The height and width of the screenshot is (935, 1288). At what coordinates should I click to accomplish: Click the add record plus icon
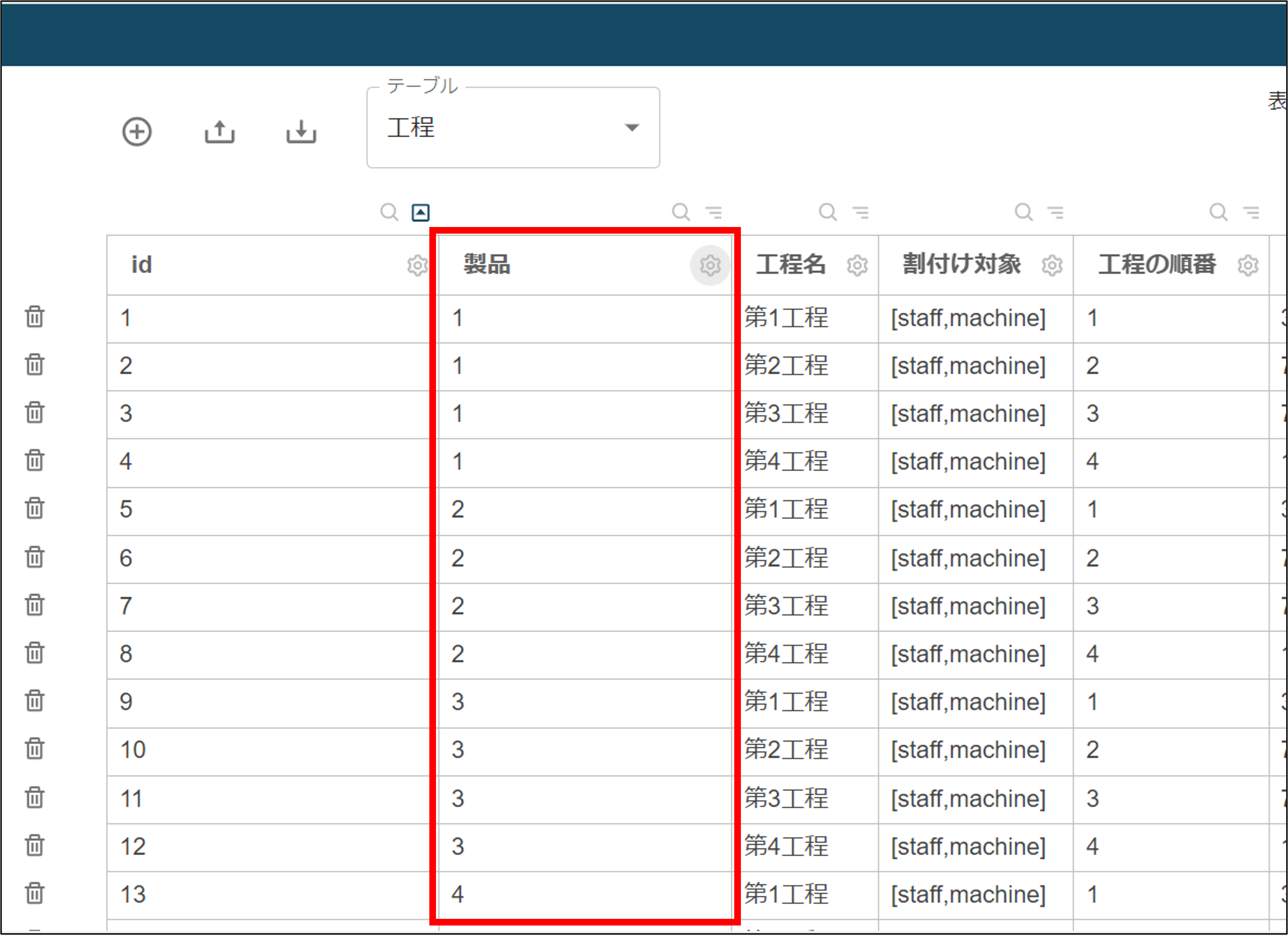click(137, 132)
